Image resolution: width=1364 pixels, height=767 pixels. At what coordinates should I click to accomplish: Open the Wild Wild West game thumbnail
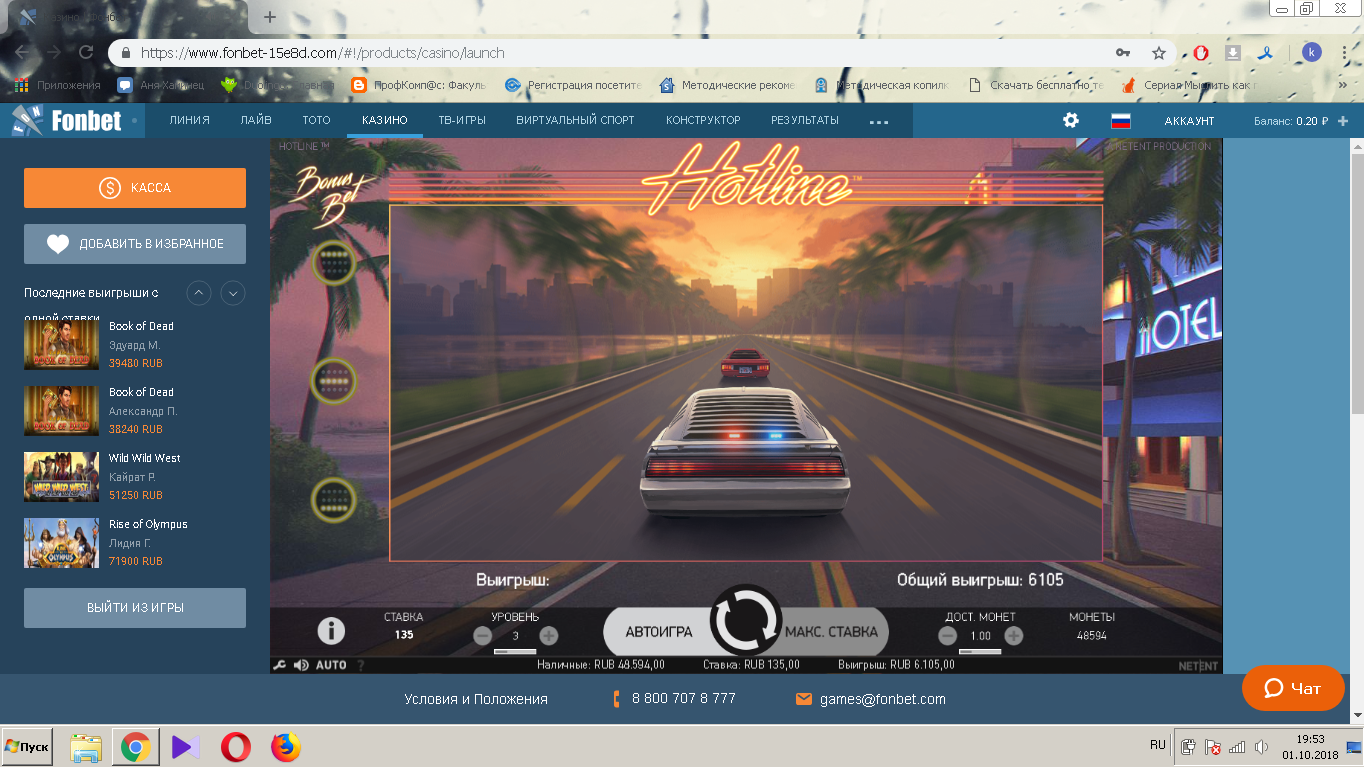(x=62, y=477)
